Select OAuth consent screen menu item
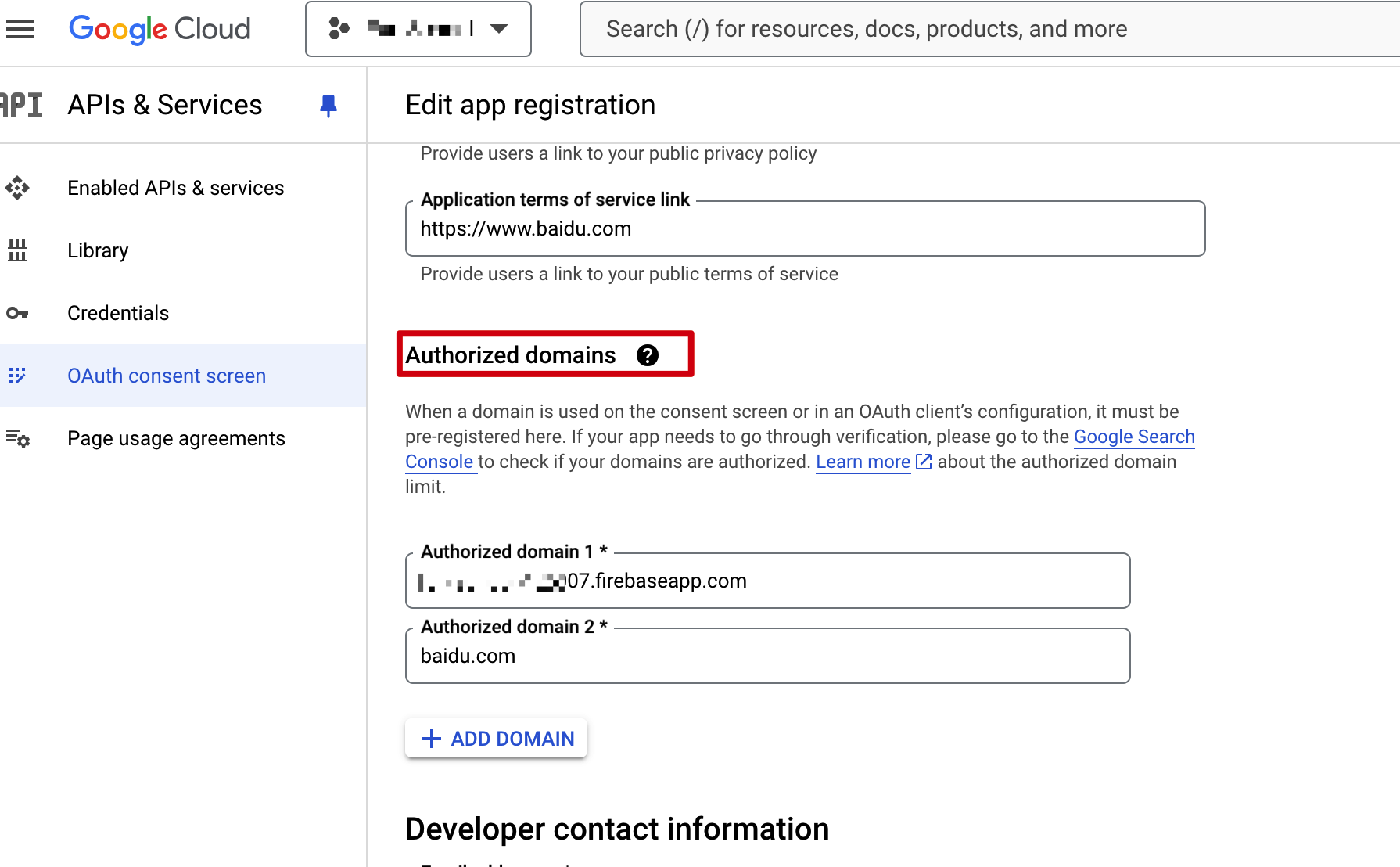The width and height of the screenshot is (1400, 867). [167, 376]
